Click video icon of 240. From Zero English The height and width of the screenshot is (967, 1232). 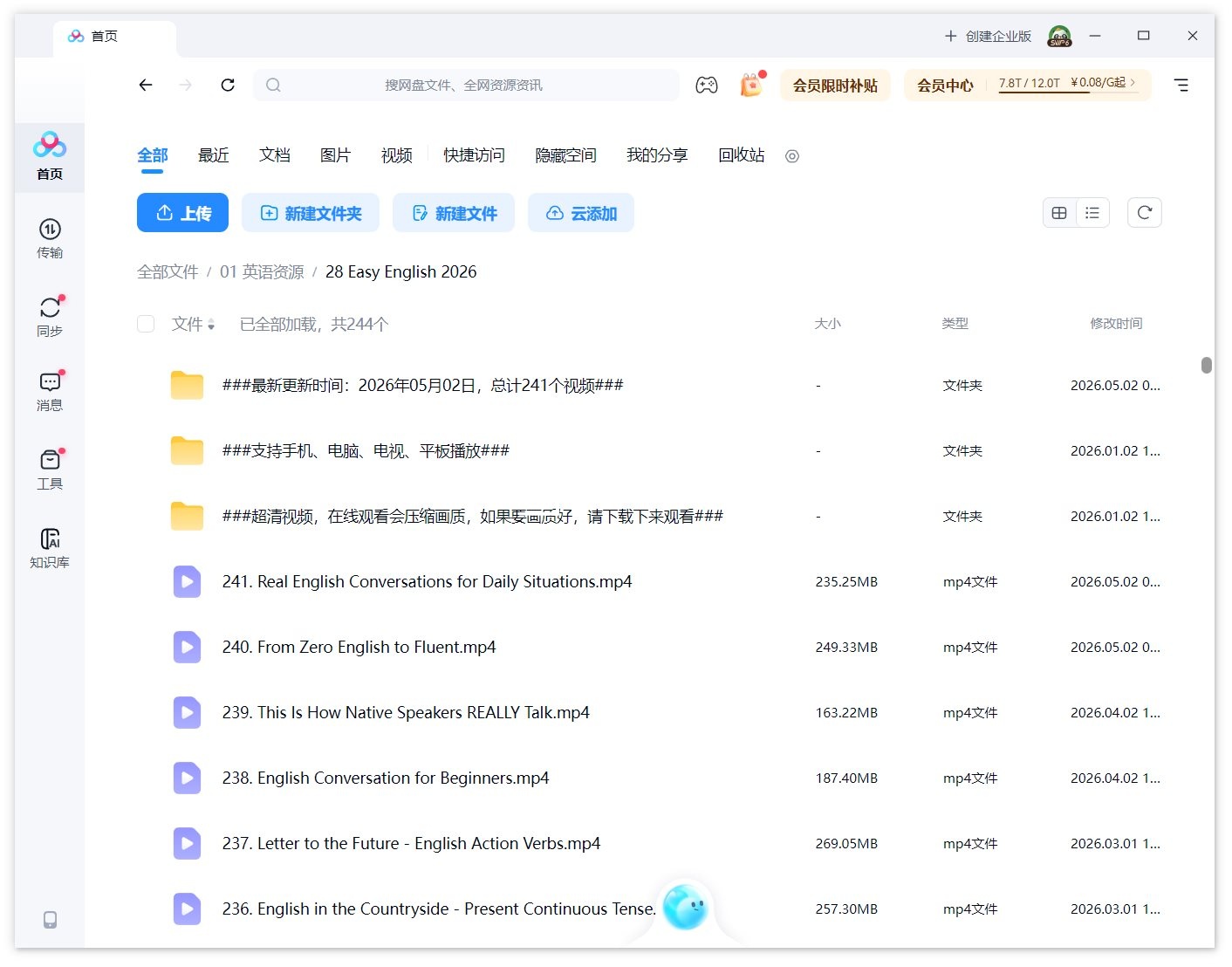187,647
